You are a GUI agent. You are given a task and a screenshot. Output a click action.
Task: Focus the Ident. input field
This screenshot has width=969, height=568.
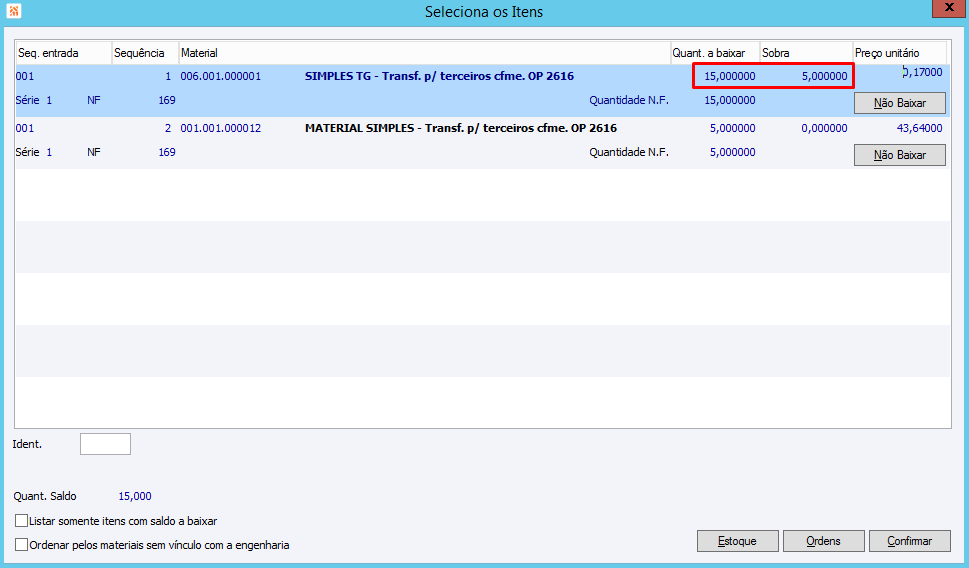tap(105, 444)
